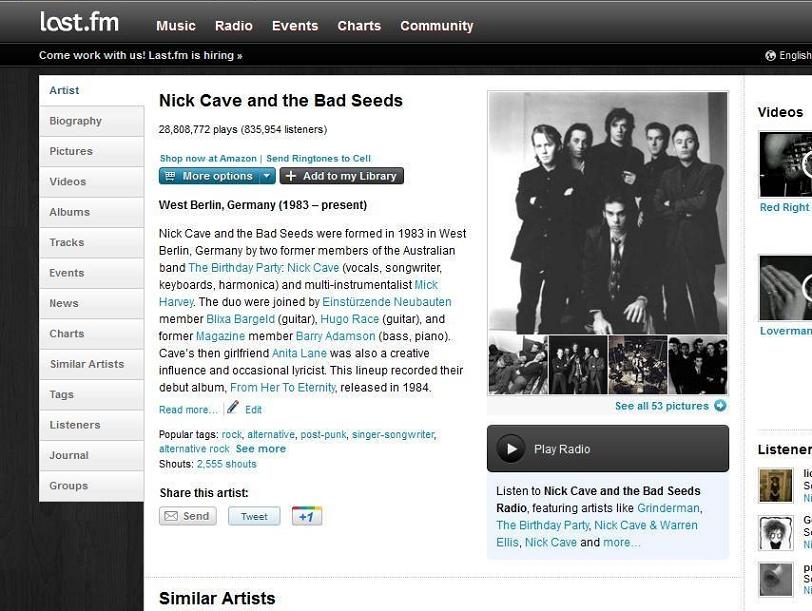Click the pencil icon next to Edit
The width and height of the screenshot is (812, 611).
pos(233,408)
